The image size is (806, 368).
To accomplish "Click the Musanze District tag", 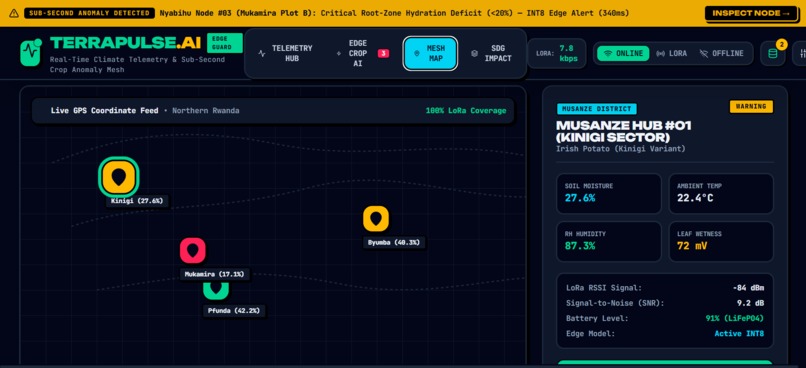I will 597,108.
